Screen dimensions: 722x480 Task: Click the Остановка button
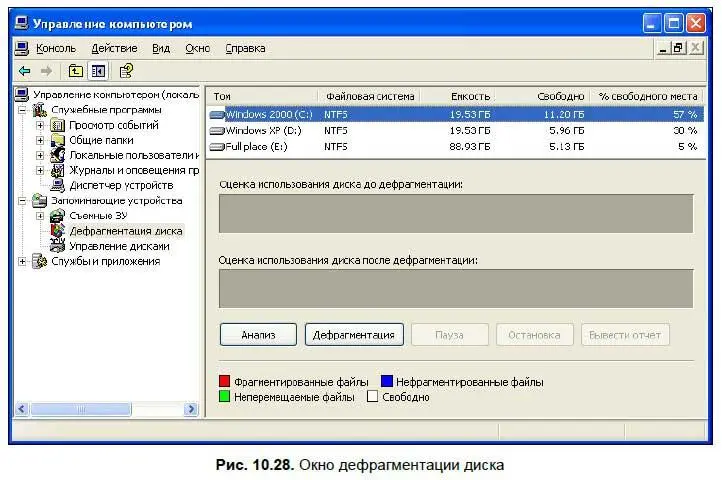535,334
